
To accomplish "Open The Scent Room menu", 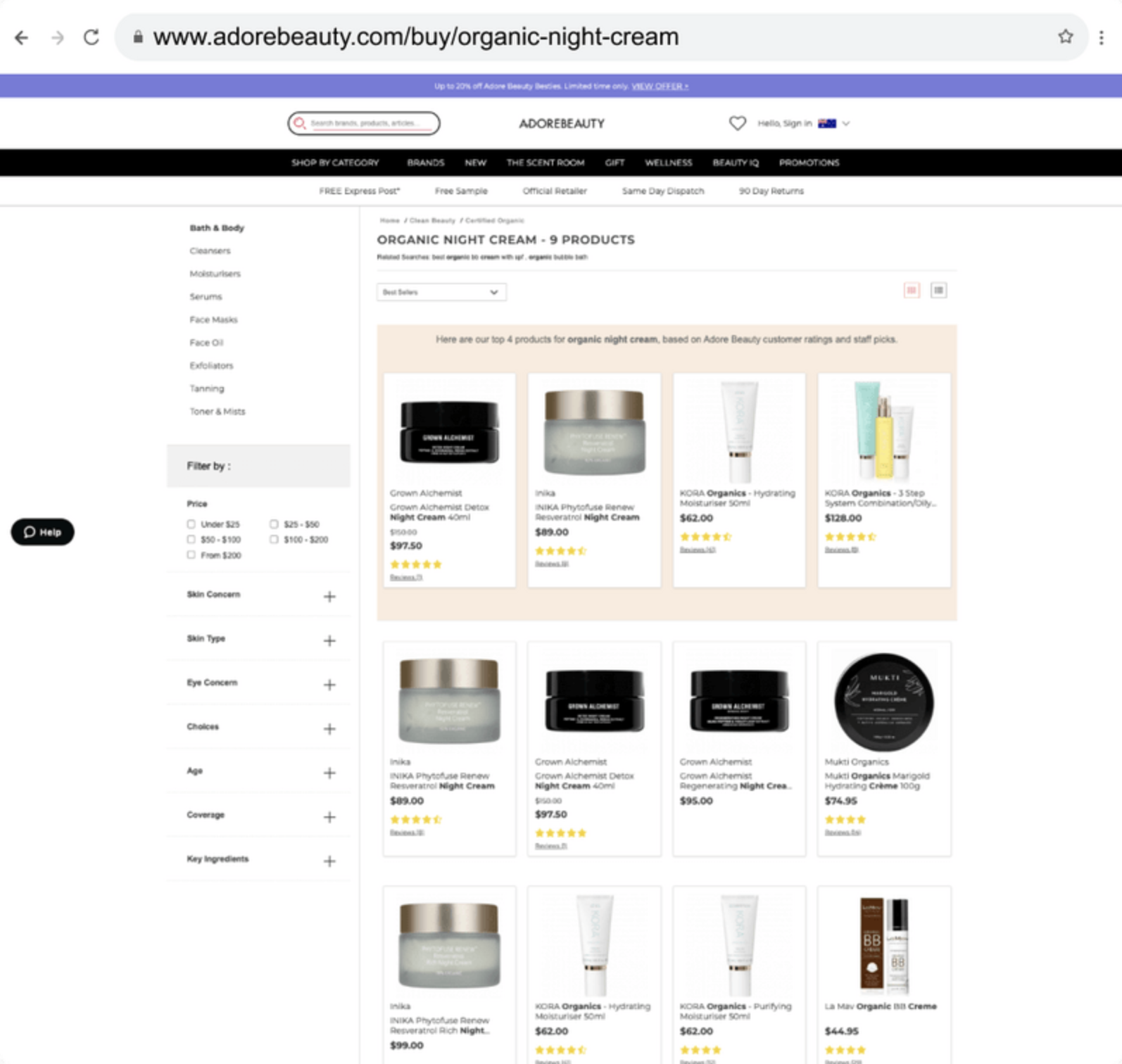I will tap(546, 163).
